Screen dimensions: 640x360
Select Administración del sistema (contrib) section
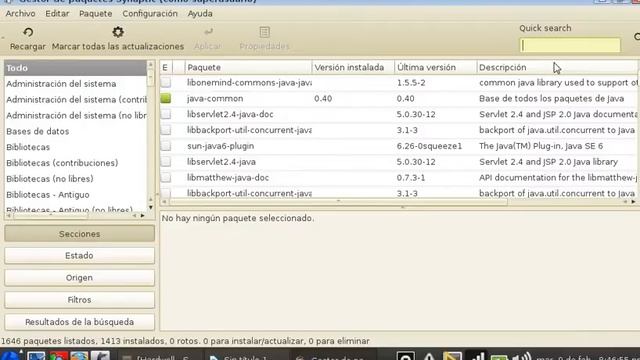(x=75, y=100)
